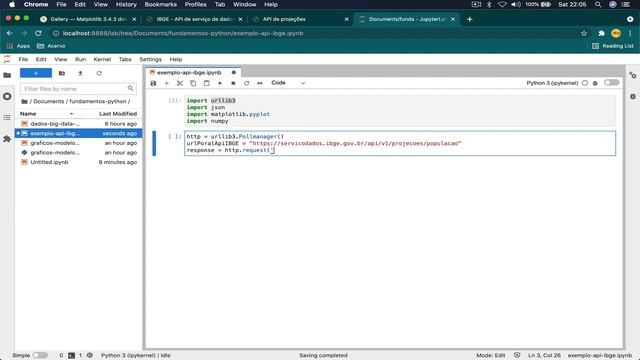The width and height of the screenshot is (640, 360).
Task: Run the selected cell with play icon
Action: [x=220, y=83]
